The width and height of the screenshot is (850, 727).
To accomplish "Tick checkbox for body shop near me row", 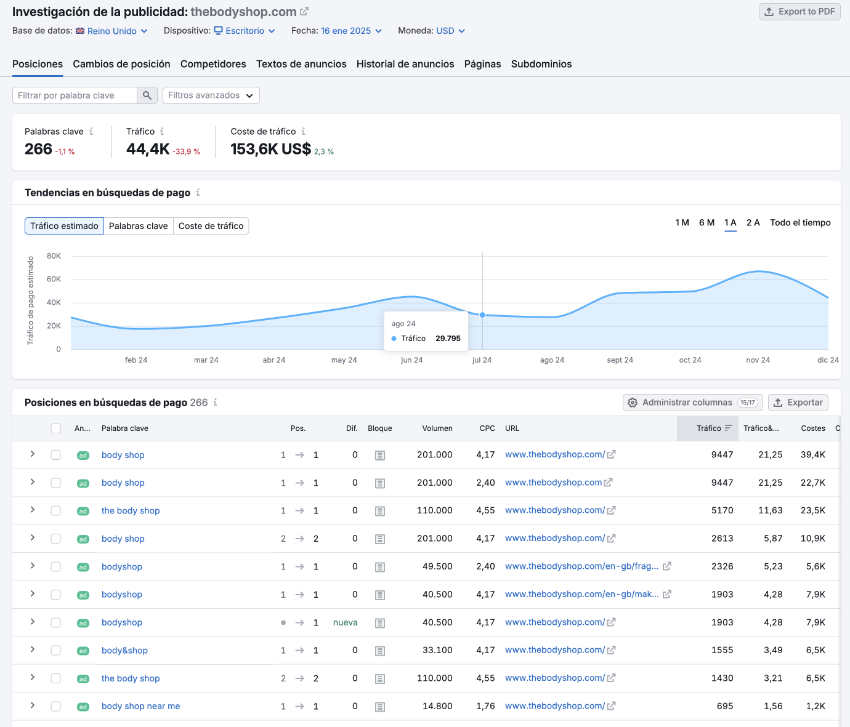I will coord(56,706).
